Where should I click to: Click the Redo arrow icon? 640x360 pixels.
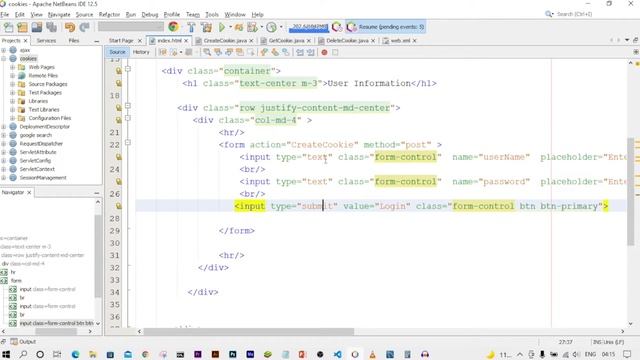coord(84,27)
